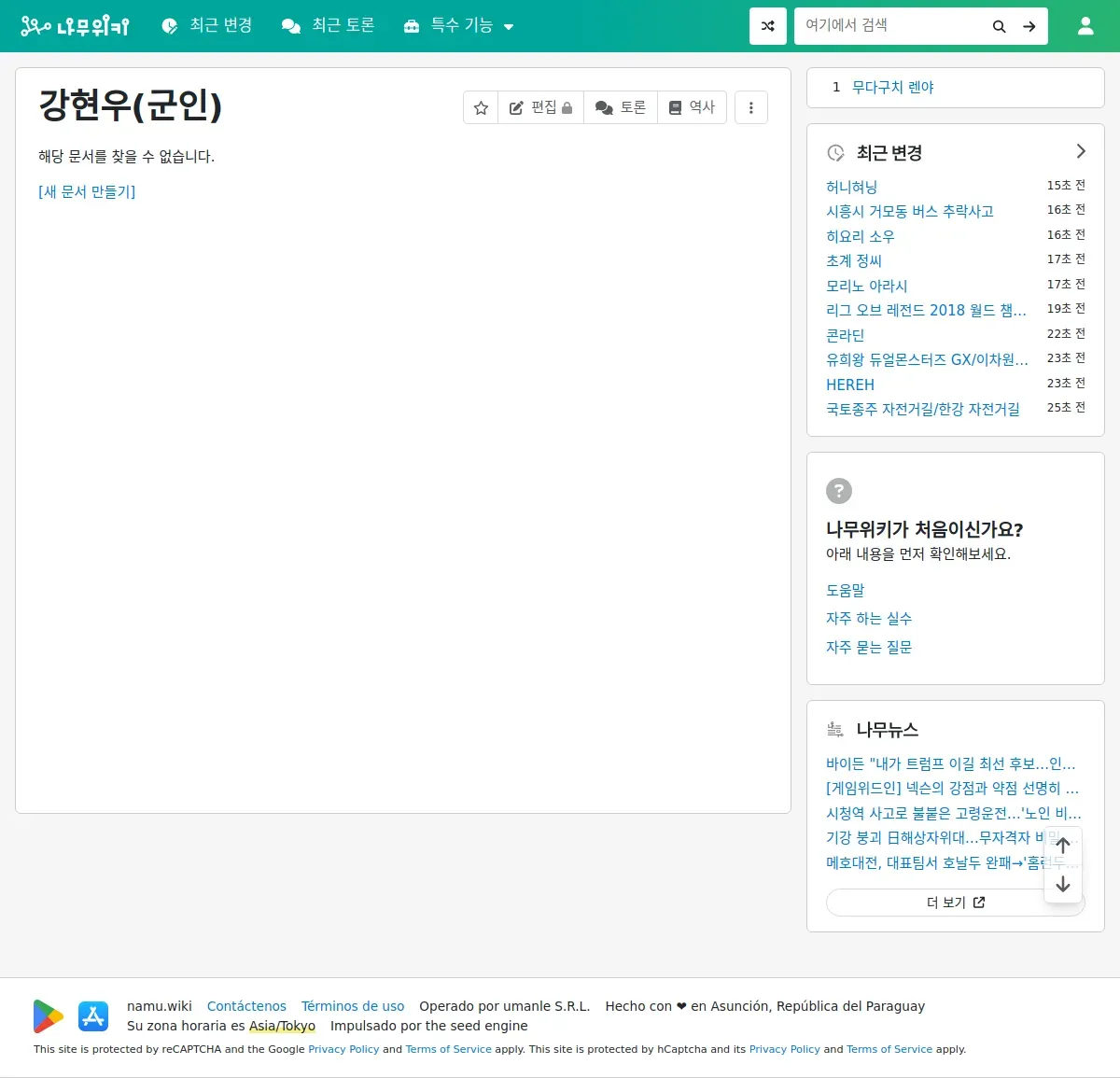Open the App Store icon
The height and width of the screenshot is (1078, 1120).
[93, 1016]
